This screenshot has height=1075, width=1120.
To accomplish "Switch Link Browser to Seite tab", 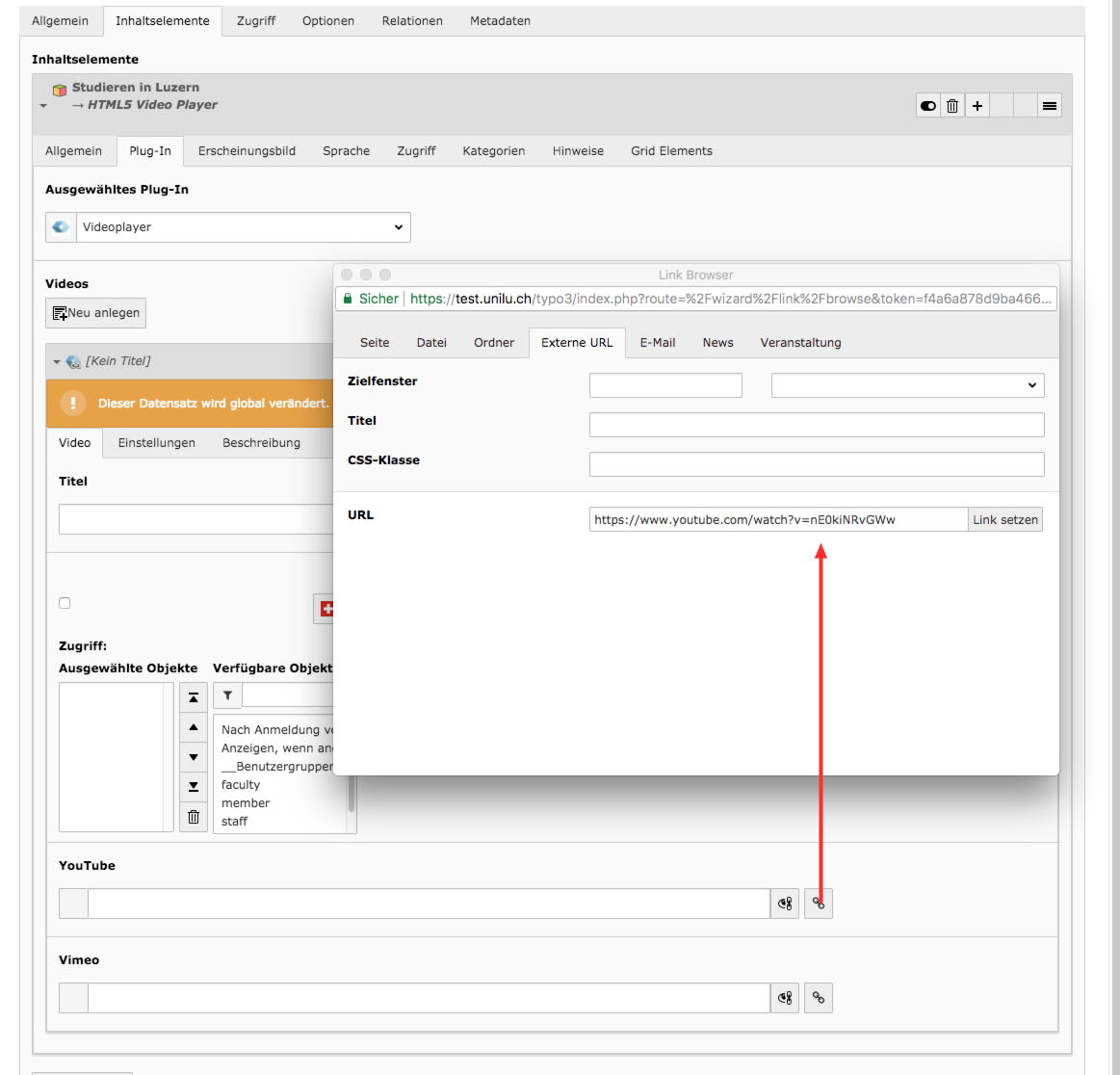I will [375, 343].
